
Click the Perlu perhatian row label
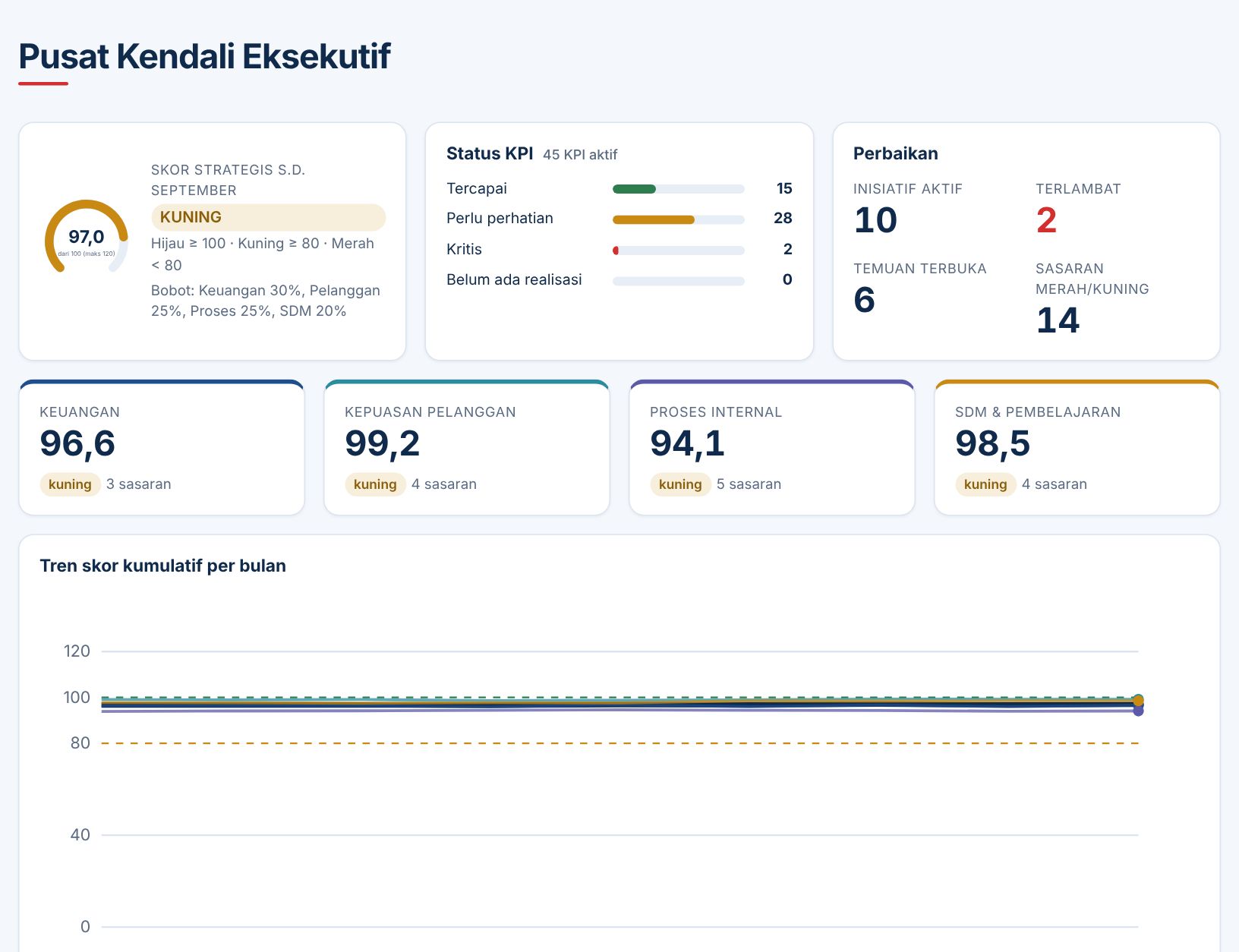(500, 218)
